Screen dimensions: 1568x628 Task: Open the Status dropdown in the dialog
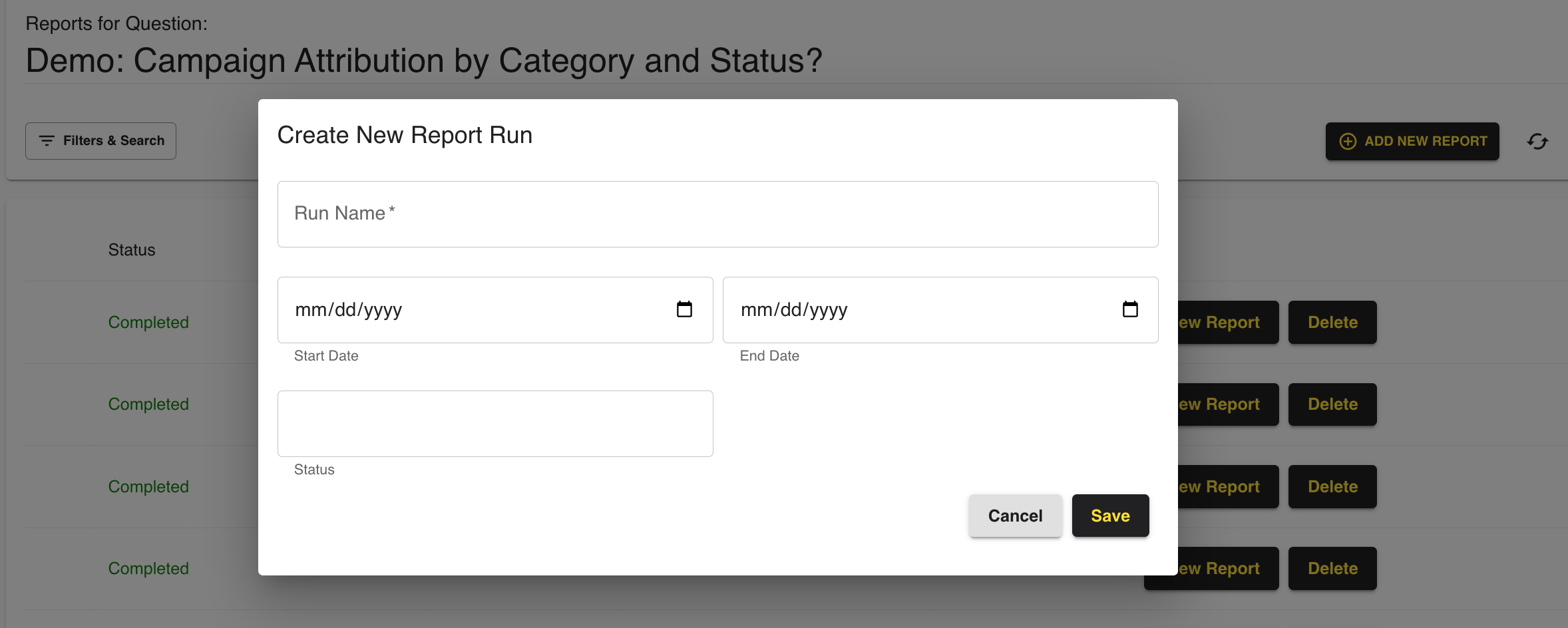495,424
